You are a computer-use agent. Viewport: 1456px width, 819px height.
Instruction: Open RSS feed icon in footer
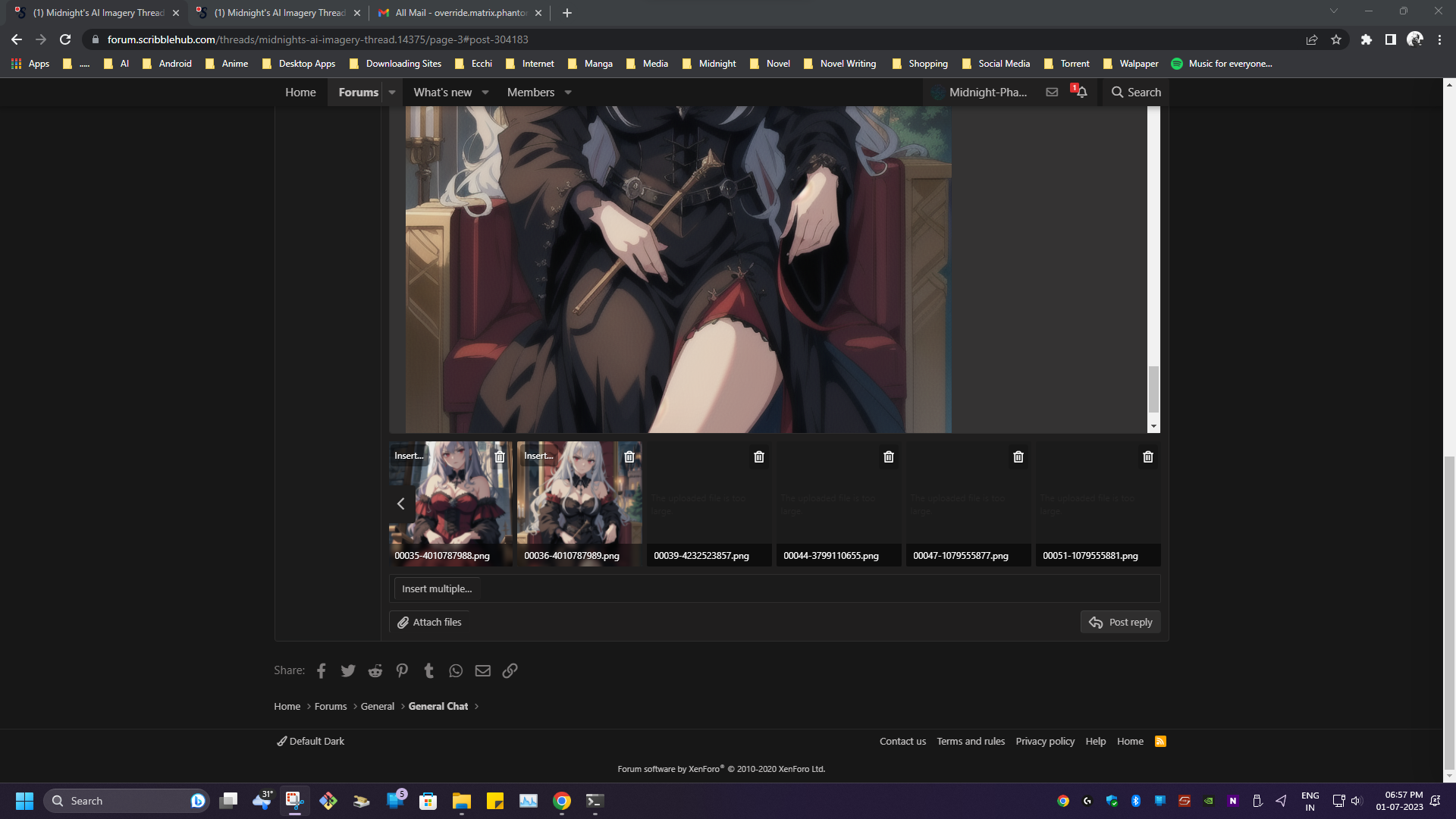pos(1160,741)
